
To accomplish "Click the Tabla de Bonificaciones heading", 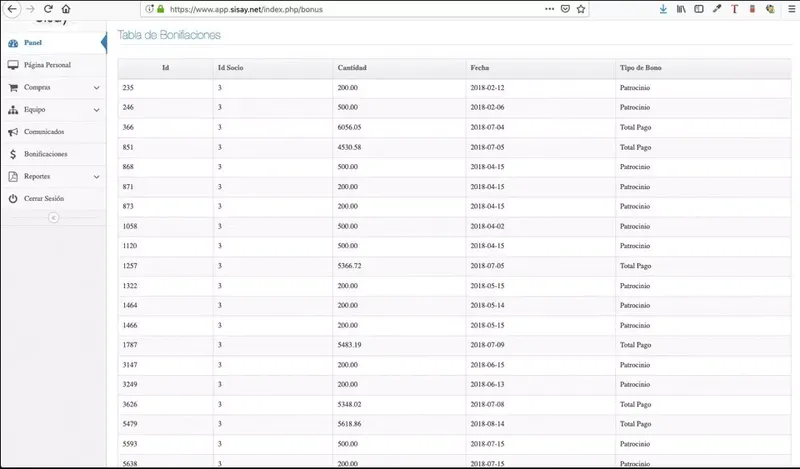I will tap(169, 35).
